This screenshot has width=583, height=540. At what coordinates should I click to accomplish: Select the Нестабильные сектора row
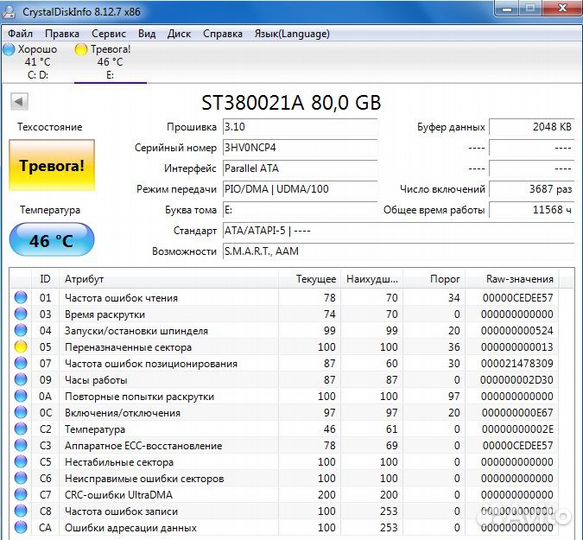[284, 462]
